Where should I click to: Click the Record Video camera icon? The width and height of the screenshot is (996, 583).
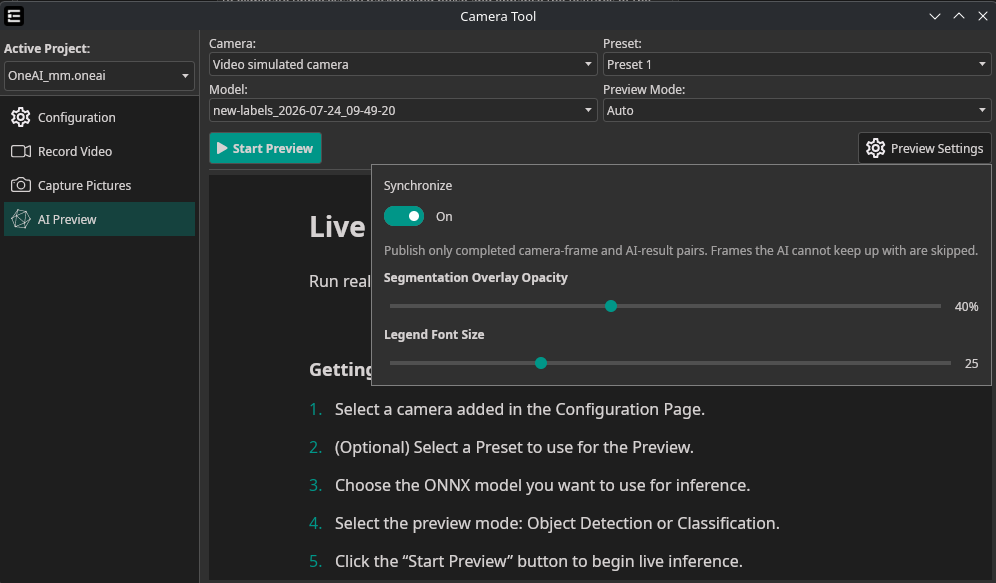(20, 151)
